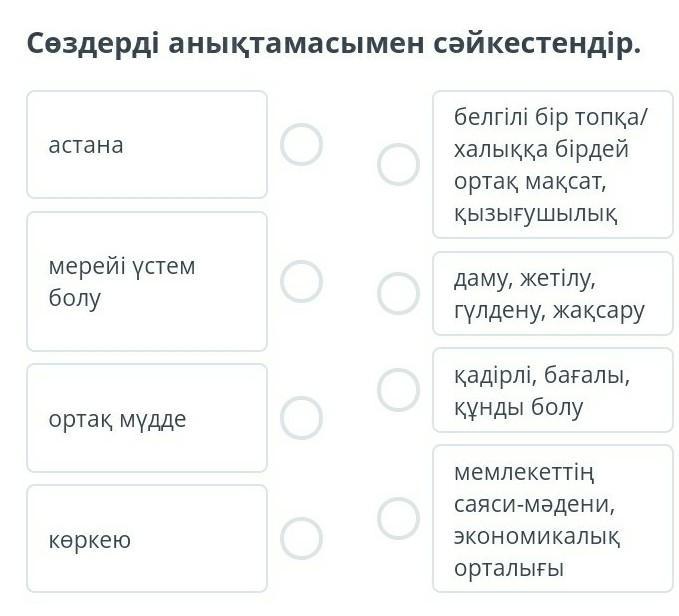679x616 pixels.
Task: Pick the 'даму, жетілу, гүлдену, жақсару' definition card
Action: [x=552, y=294]
